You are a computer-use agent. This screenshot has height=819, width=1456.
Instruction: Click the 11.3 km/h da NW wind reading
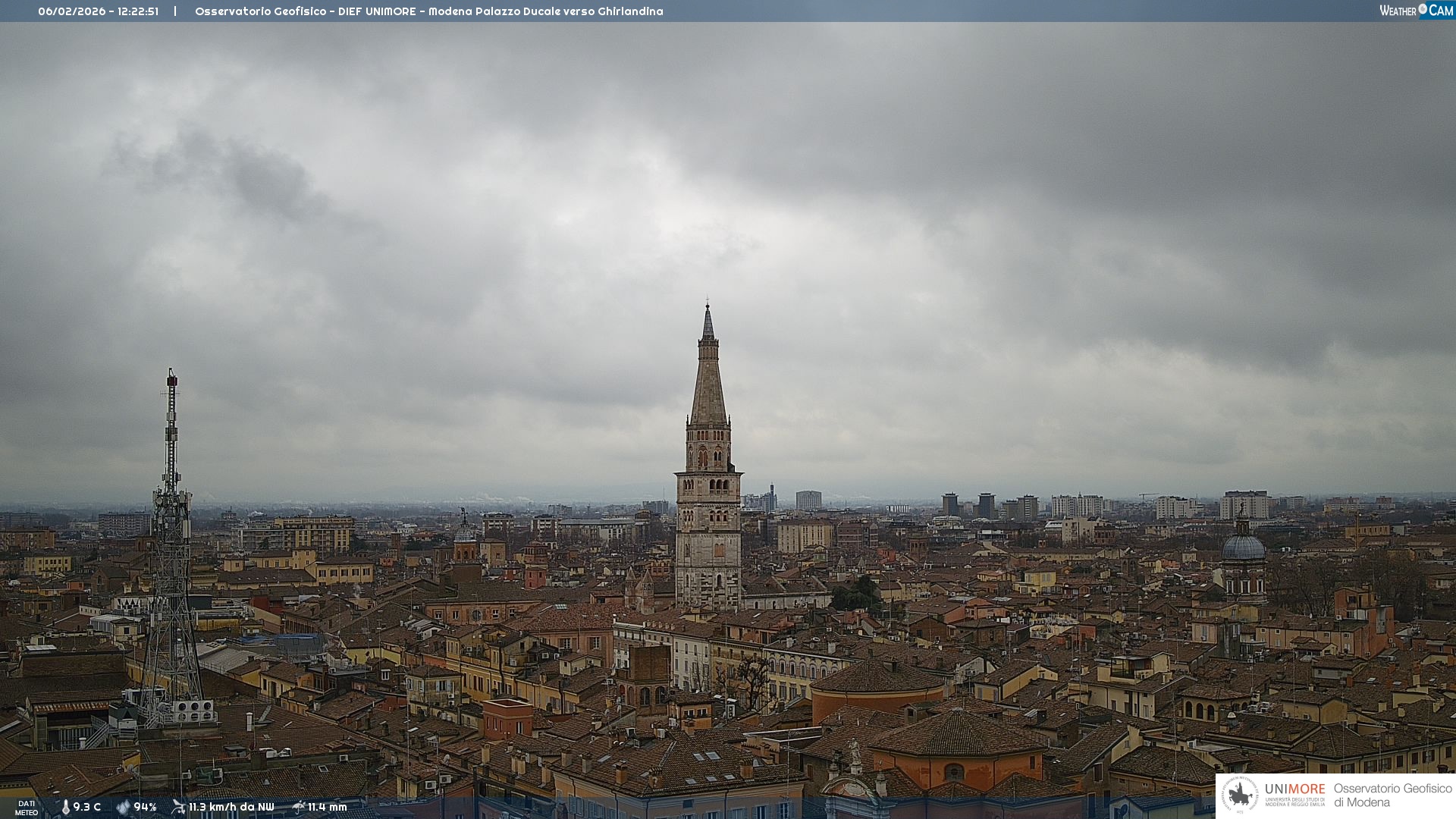point(231,807)
